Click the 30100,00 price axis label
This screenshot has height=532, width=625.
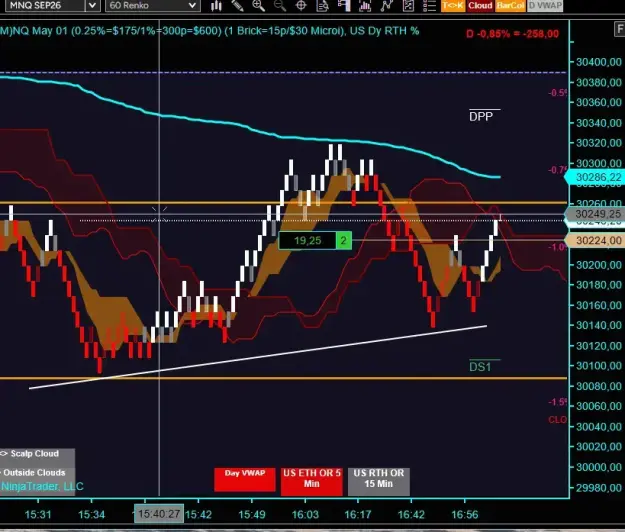pyautogui.click(x=599, y=365)
